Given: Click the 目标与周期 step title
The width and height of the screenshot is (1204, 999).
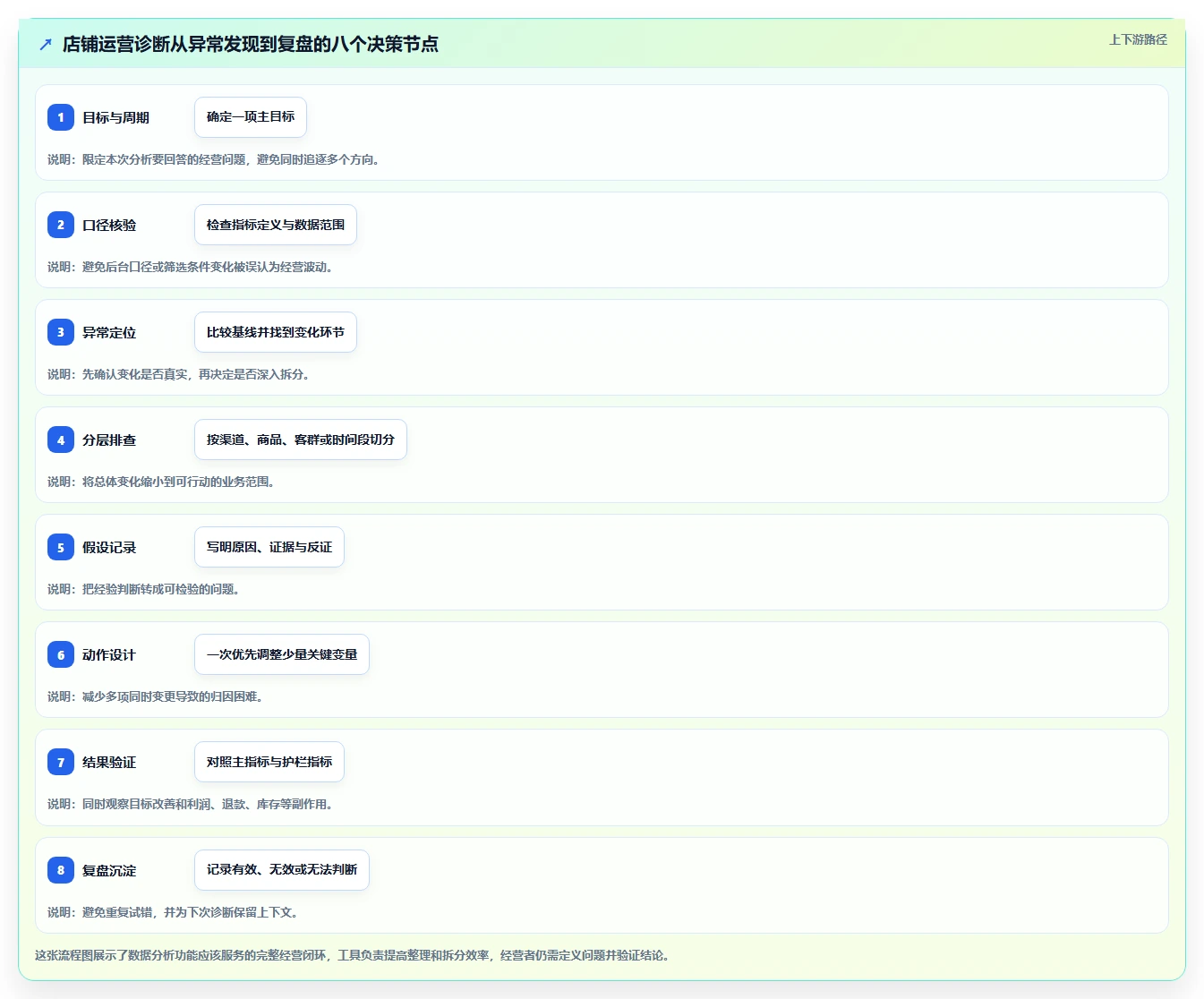Looking at the screenshot, I should [x=115, y=117].
